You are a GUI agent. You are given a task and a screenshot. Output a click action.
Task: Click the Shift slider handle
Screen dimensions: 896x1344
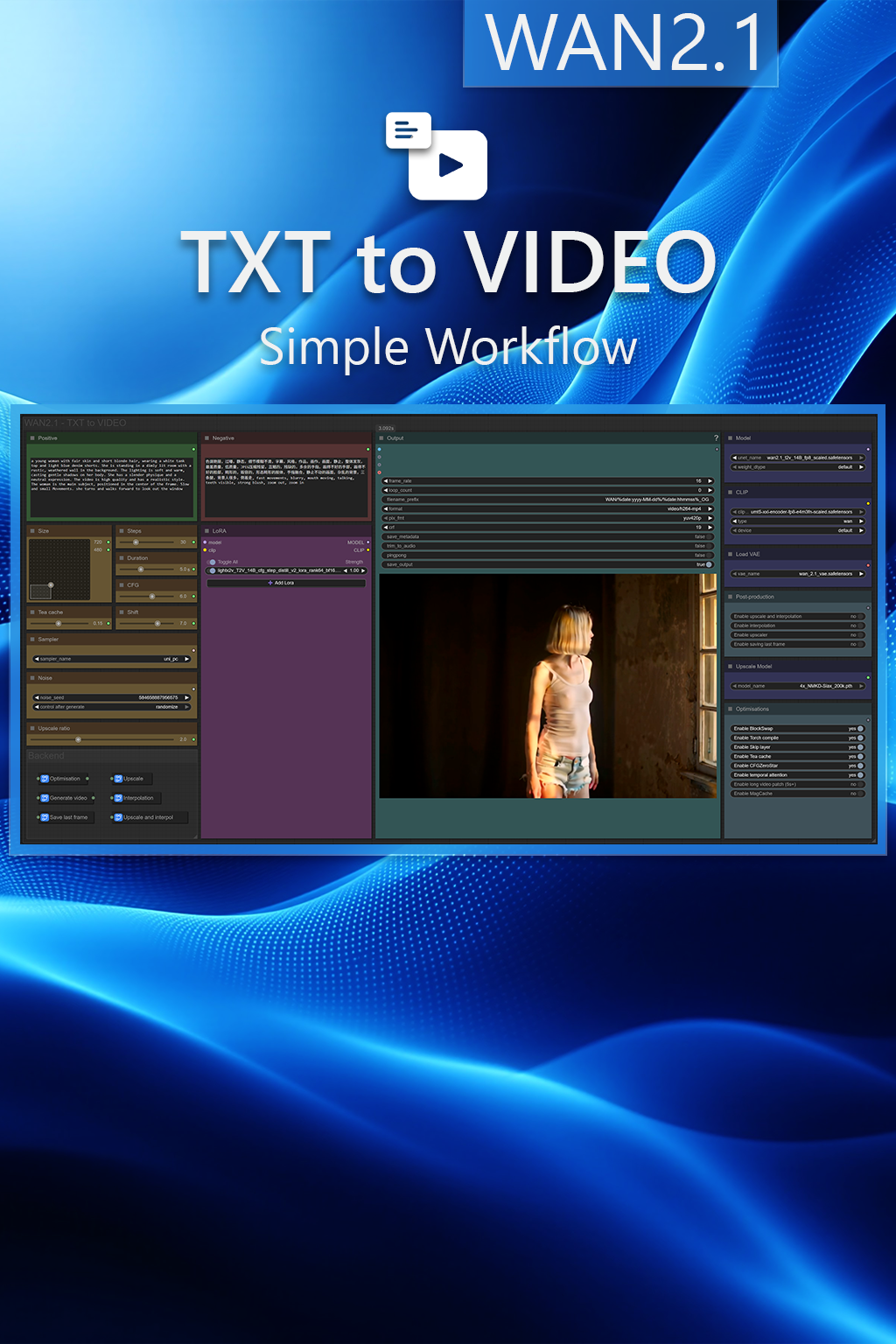pos(157,624)
